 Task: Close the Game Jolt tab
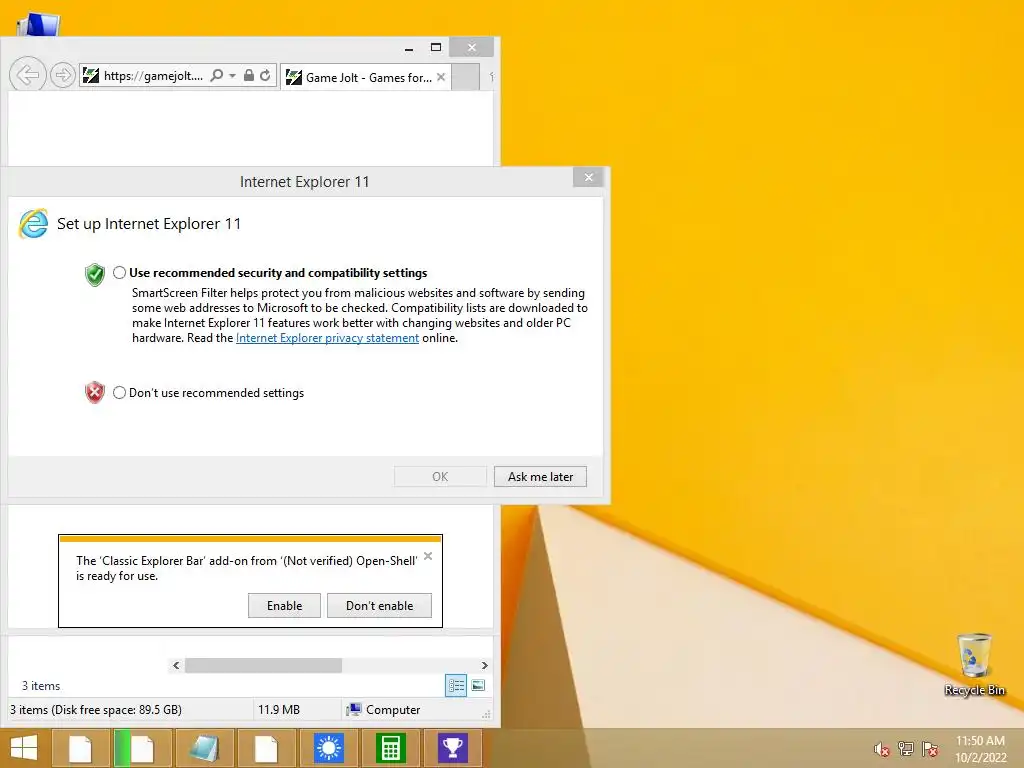[441, 77]
